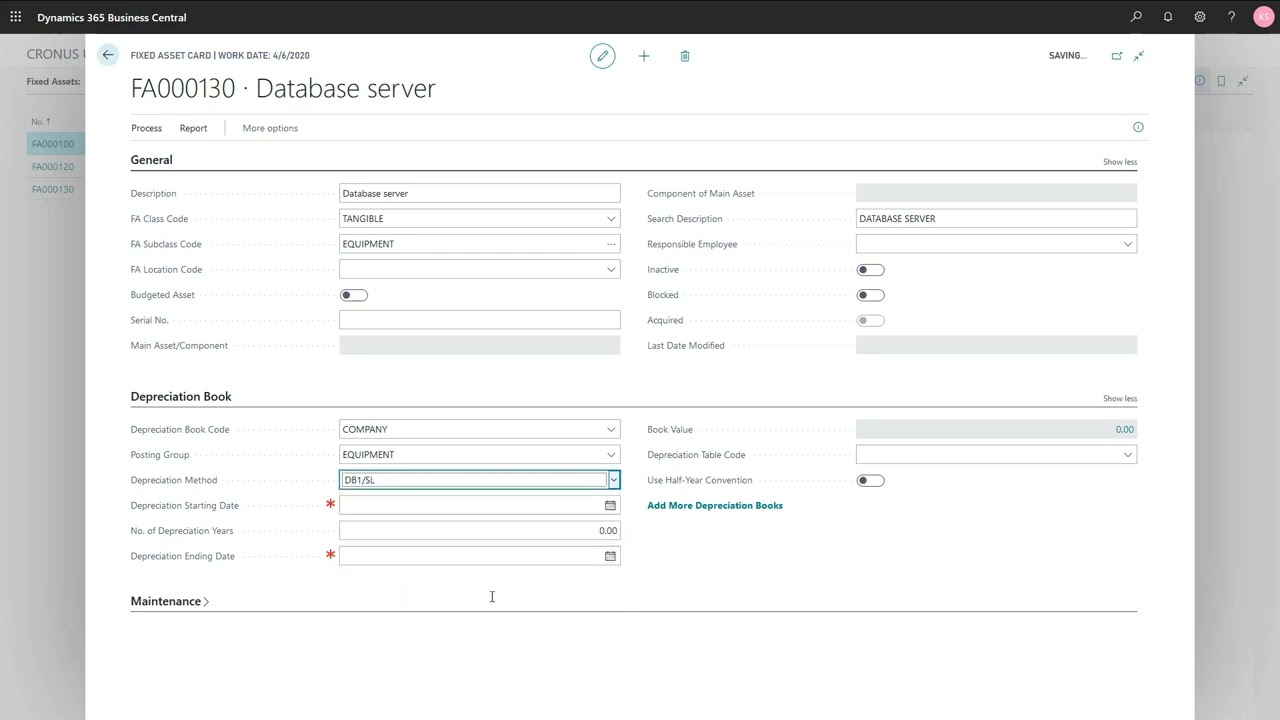Screen dimensions: 1280x720
Task: Click the Description input field
Action: point(480,193)
